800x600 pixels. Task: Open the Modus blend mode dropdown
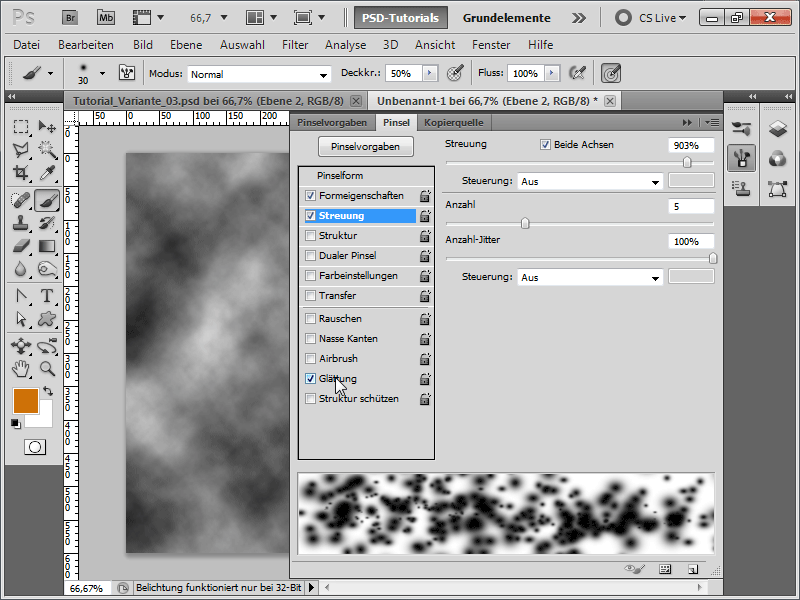tap(259, 74)
